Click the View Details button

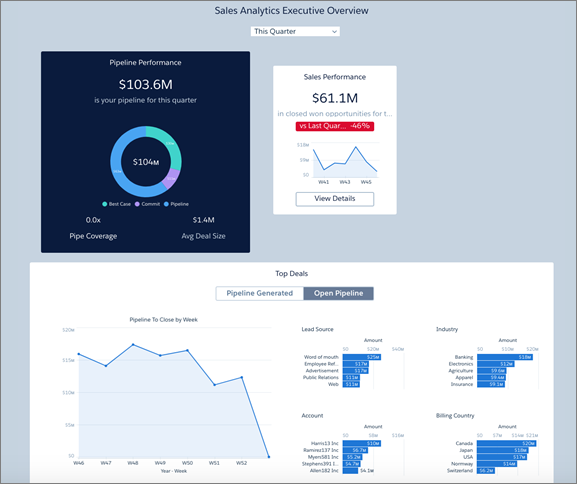click(x=334, y=199)
